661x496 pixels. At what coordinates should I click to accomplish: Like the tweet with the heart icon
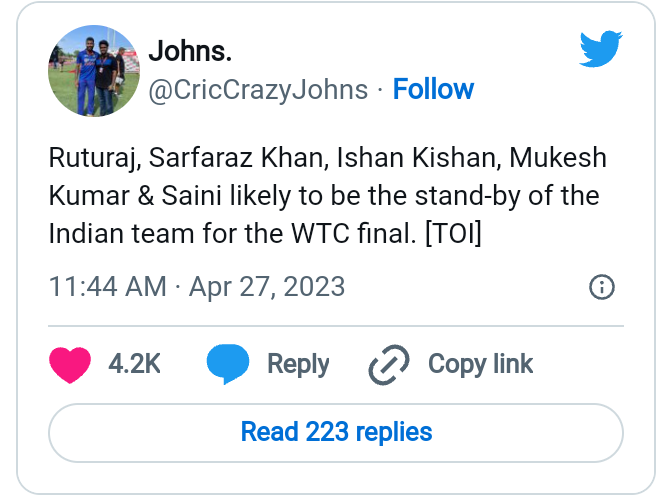coord(70,365)
